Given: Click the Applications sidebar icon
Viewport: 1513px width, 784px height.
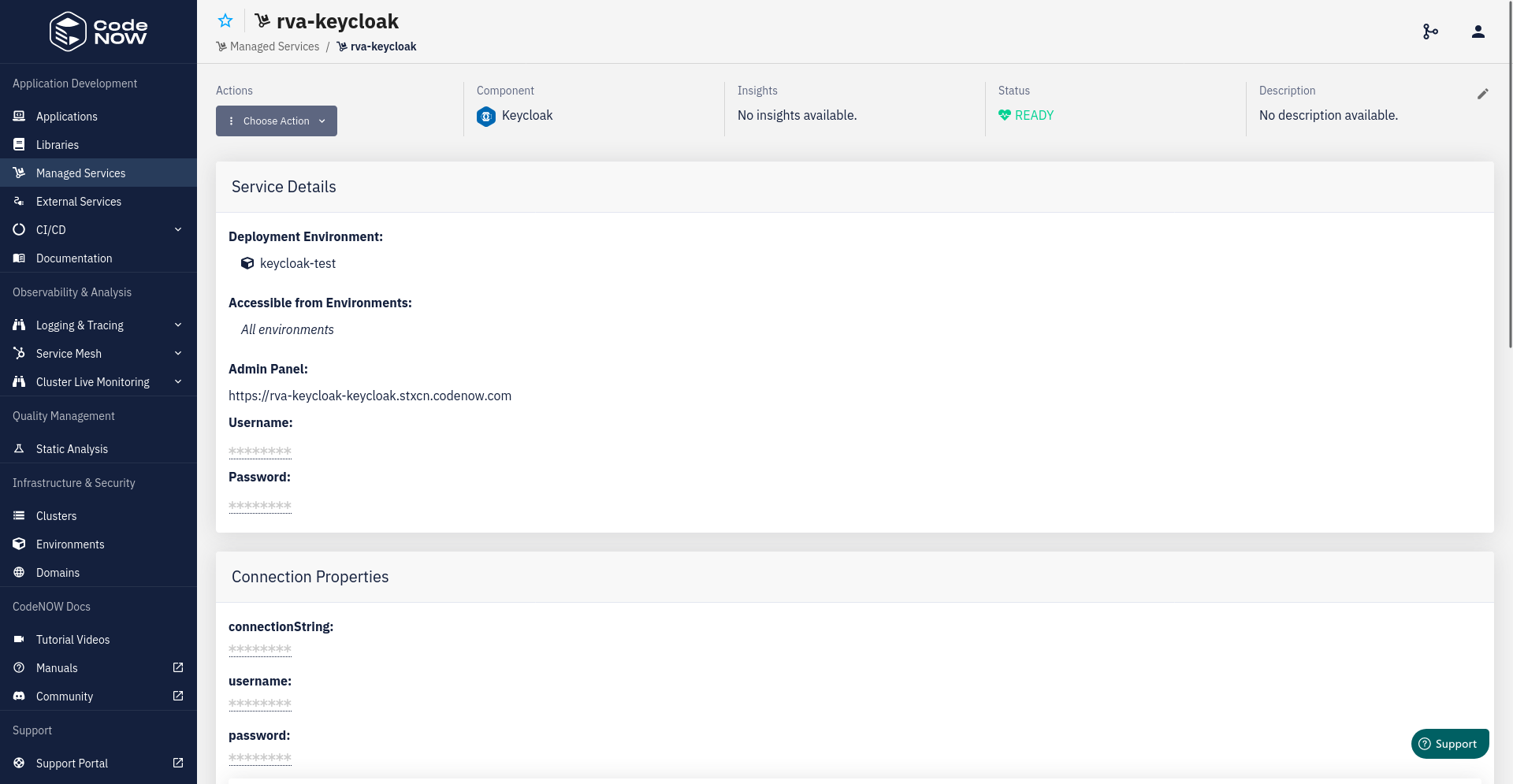Looking at the screenshot, I should pyautogui.click(x=19, y=116).
